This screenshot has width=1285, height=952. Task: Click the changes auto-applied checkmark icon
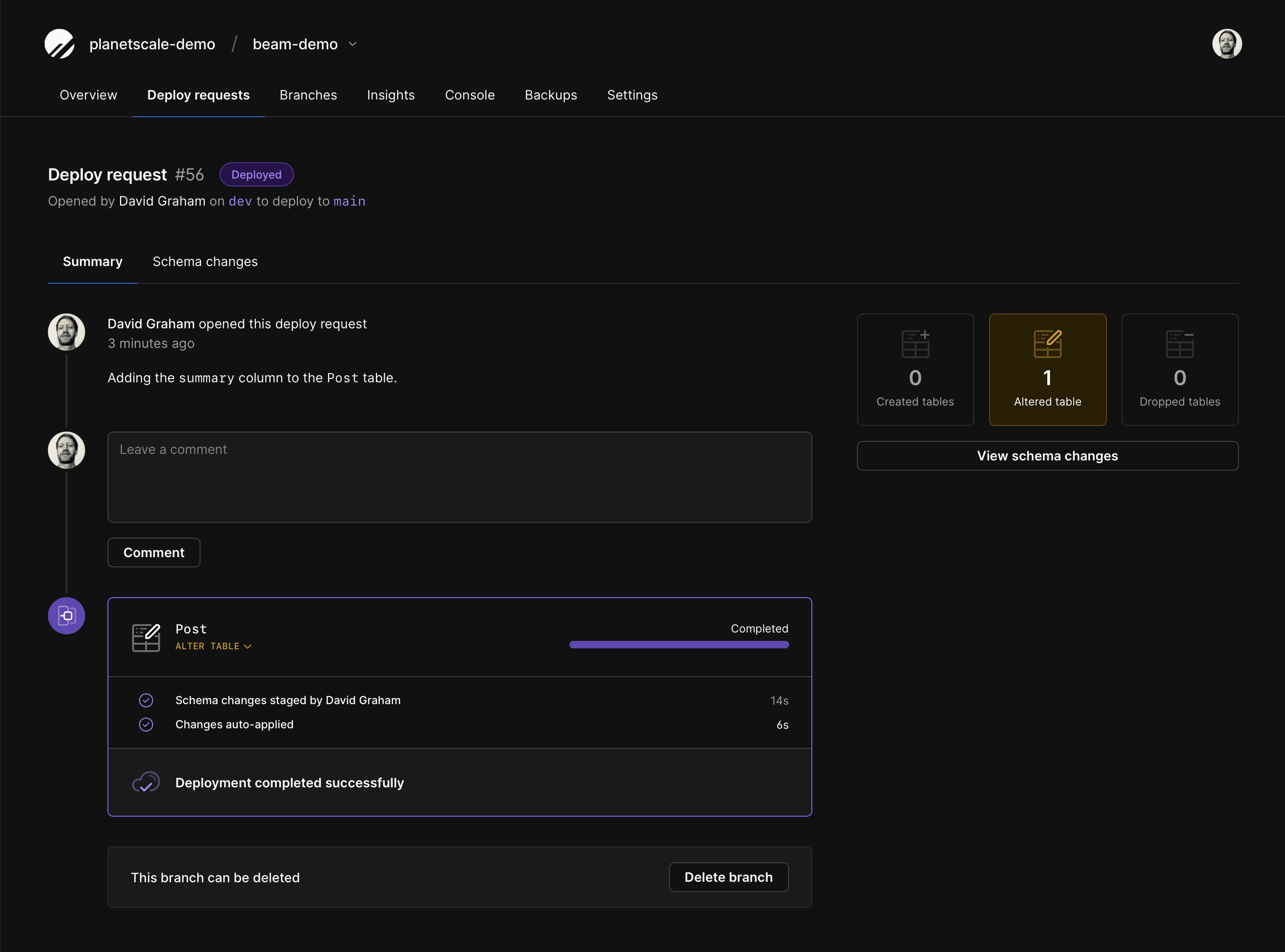(x=146, y=725)
